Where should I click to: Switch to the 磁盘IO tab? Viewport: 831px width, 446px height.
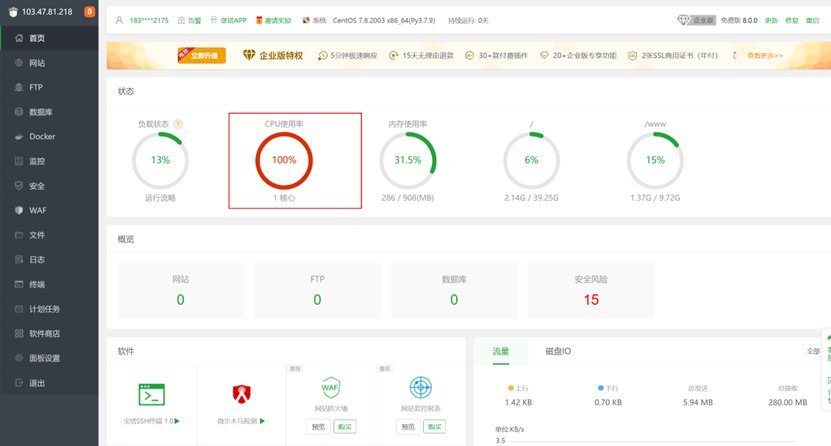(x=558, y=351)
